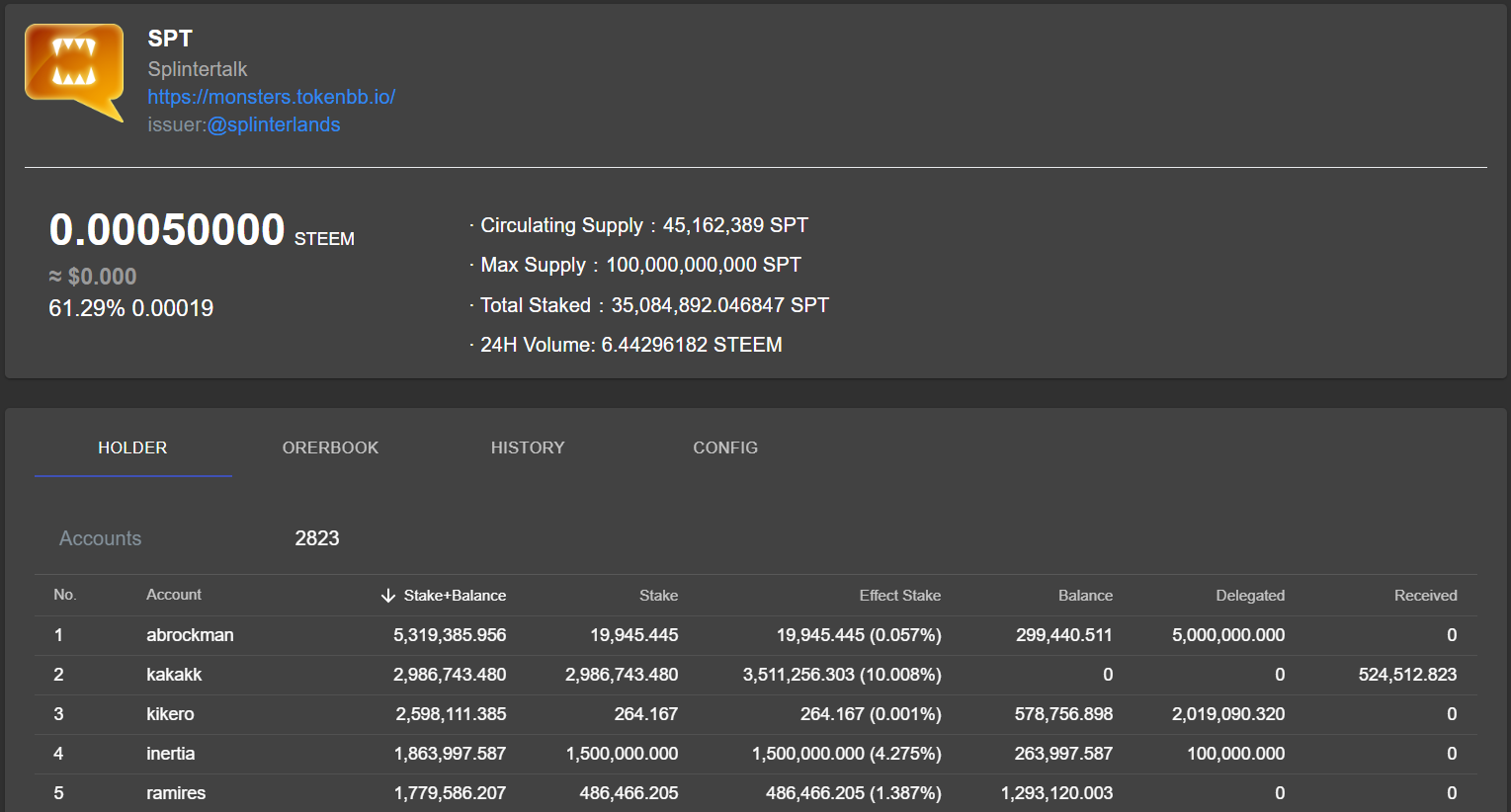Click kakakk's Received value 524,512.823
The height and width of the screenshot is (812, 1511).
1407,675
